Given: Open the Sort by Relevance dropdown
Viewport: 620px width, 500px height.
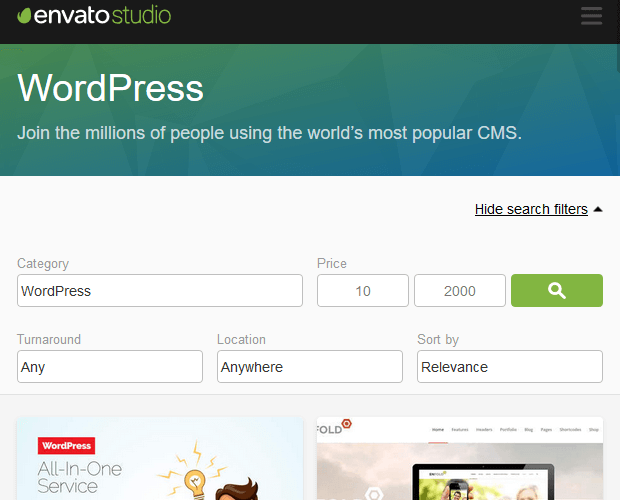Looking at the screenshot, I should 510,366.
